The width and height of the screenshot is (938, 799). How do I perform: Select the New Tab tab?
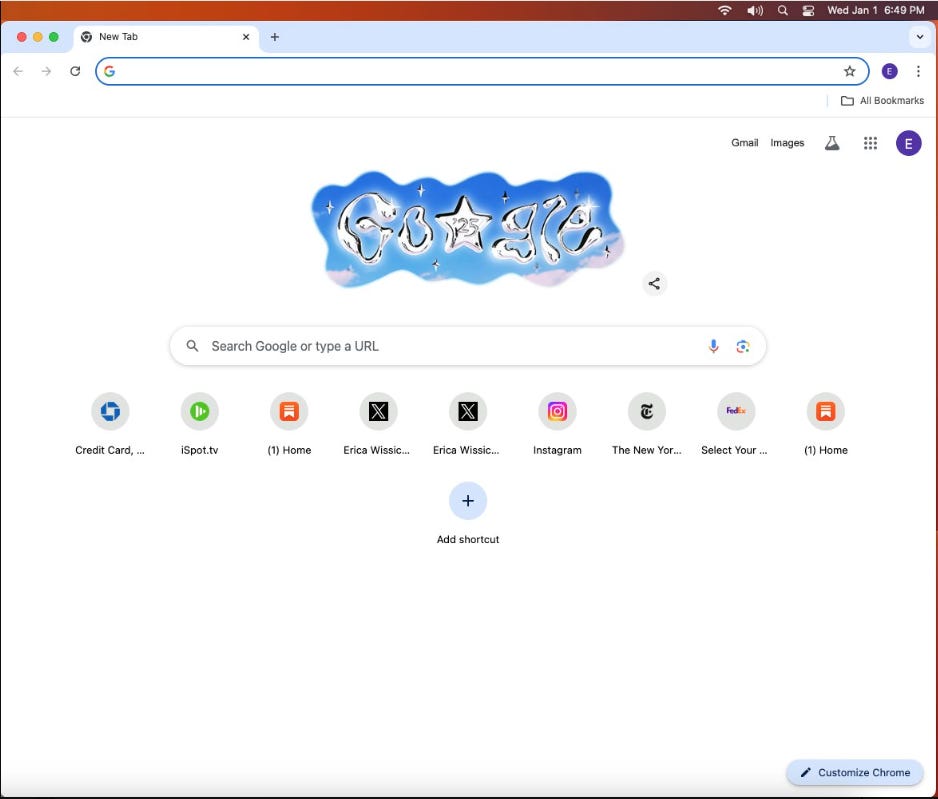click(x=166, y=36)
